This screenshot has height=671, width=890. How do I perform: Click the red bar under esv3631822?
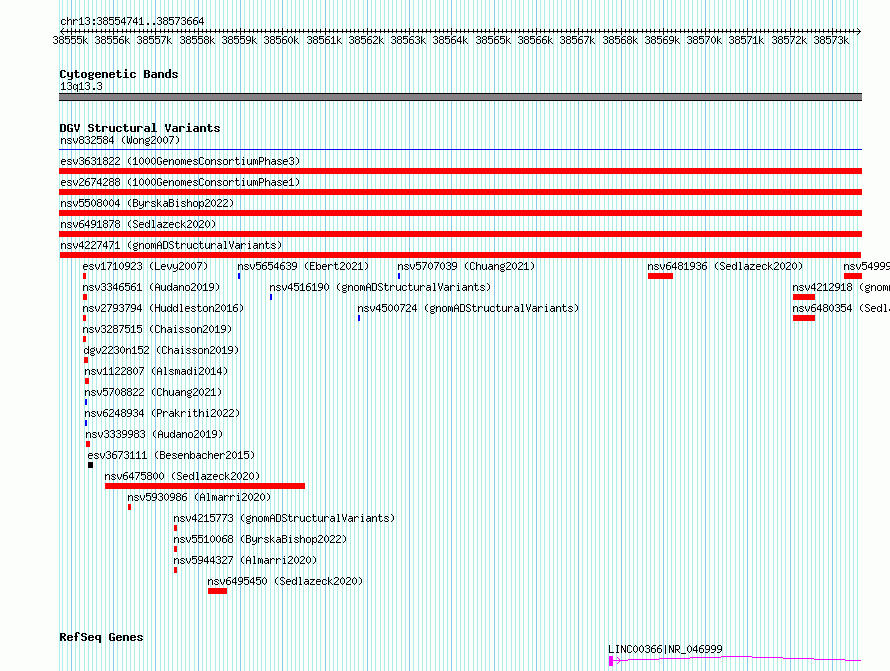point(460,171)
